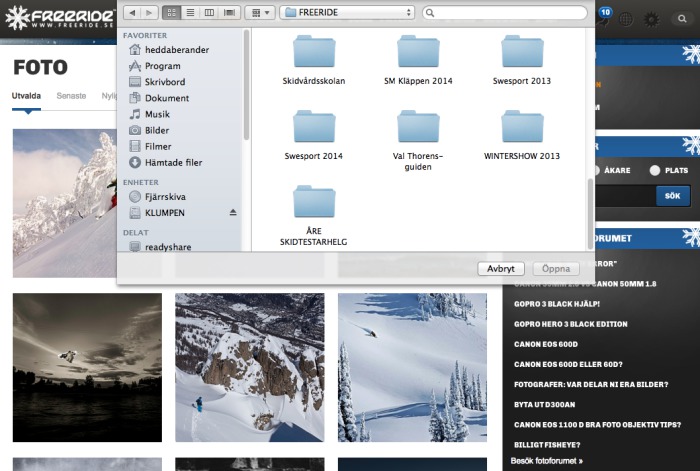Open the FREERIDE folder path dropdown

tap(347, 13)
